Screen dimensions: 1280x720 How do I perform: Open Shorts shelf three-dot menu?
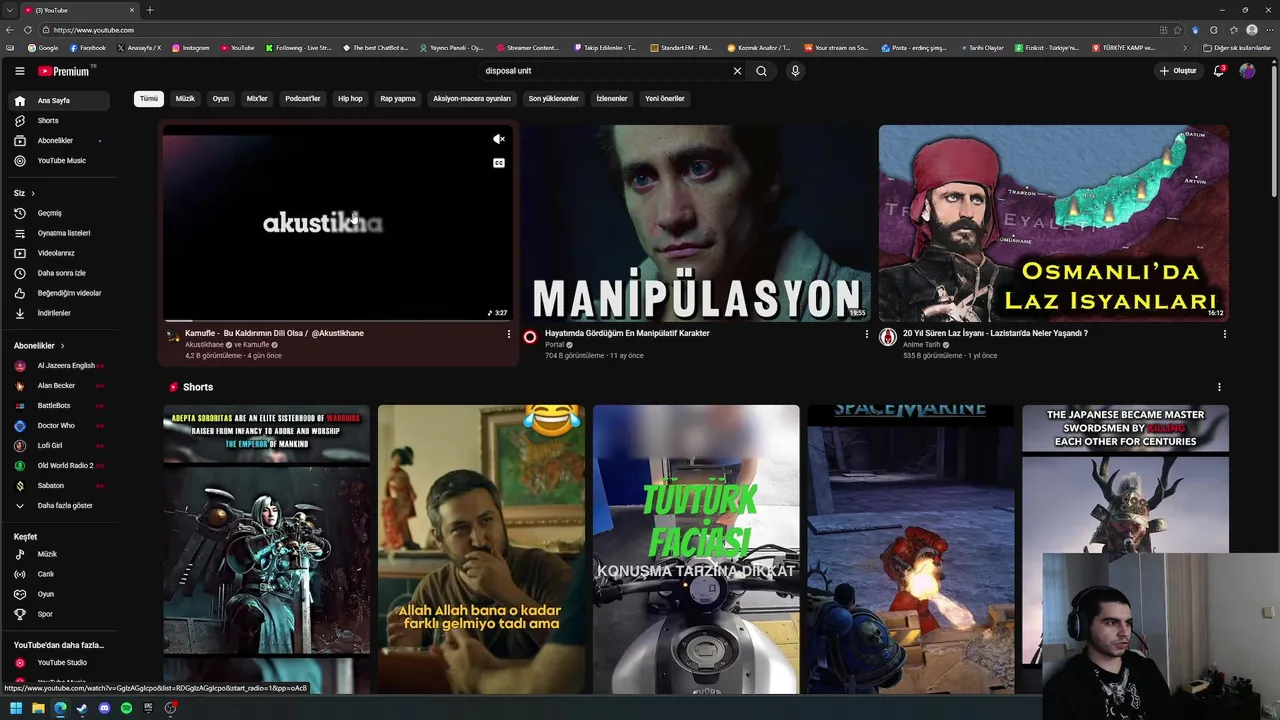point(1219,387)
